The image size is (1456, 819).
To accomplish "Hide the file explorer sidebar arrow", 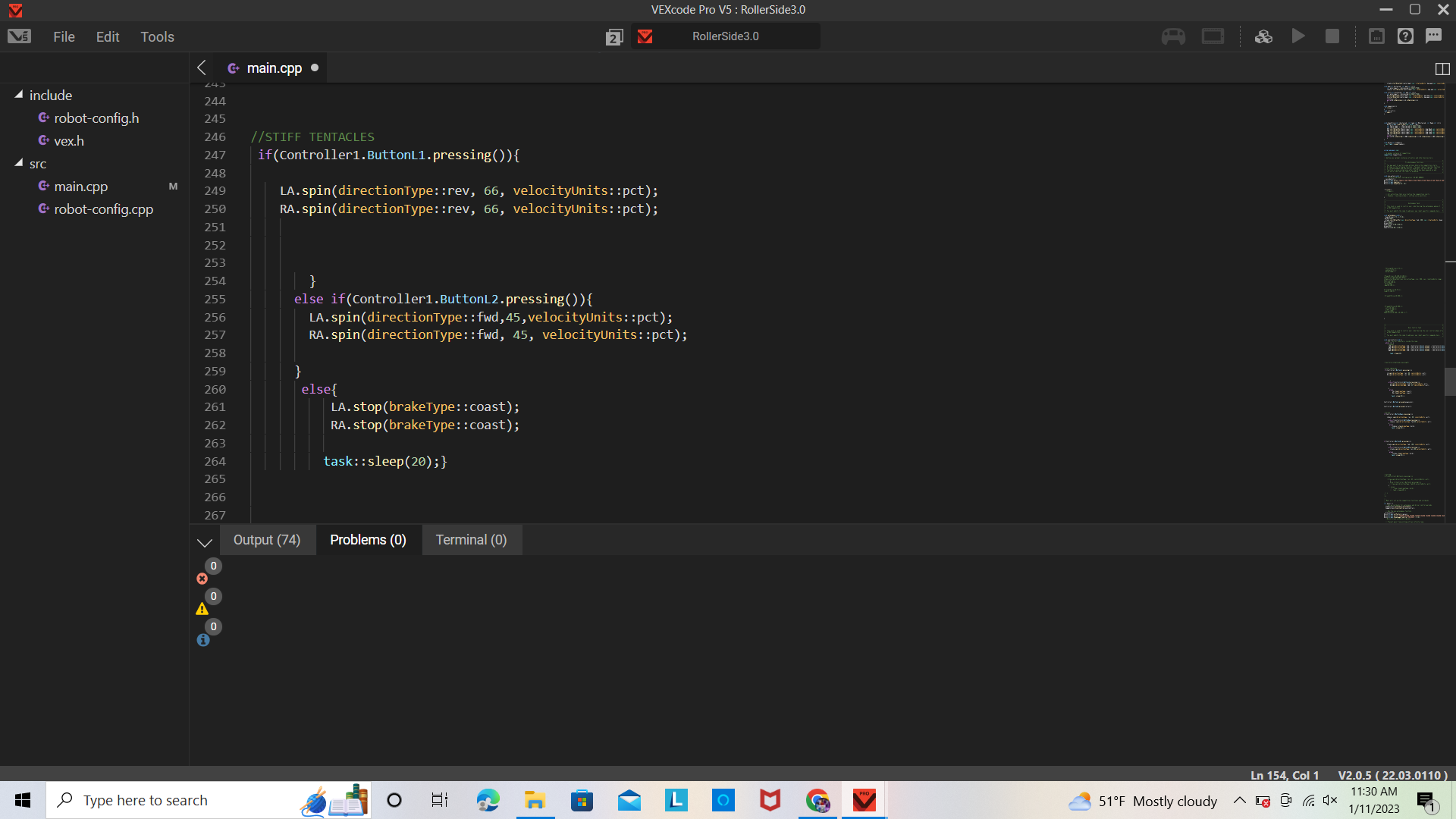I will point(202,67).
